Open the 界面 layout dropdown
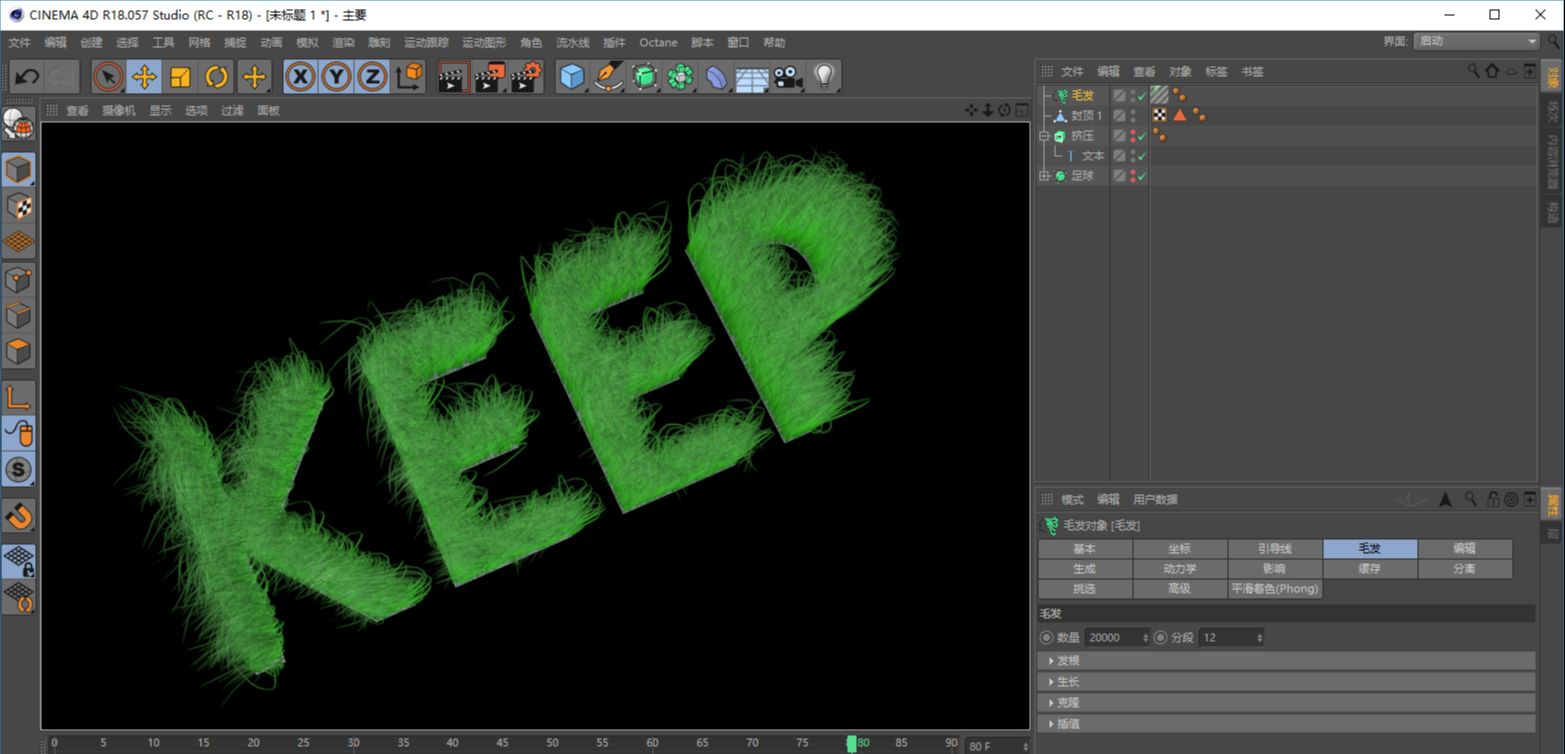This screenshot has width=1565, height=754. click(1477, 42)
